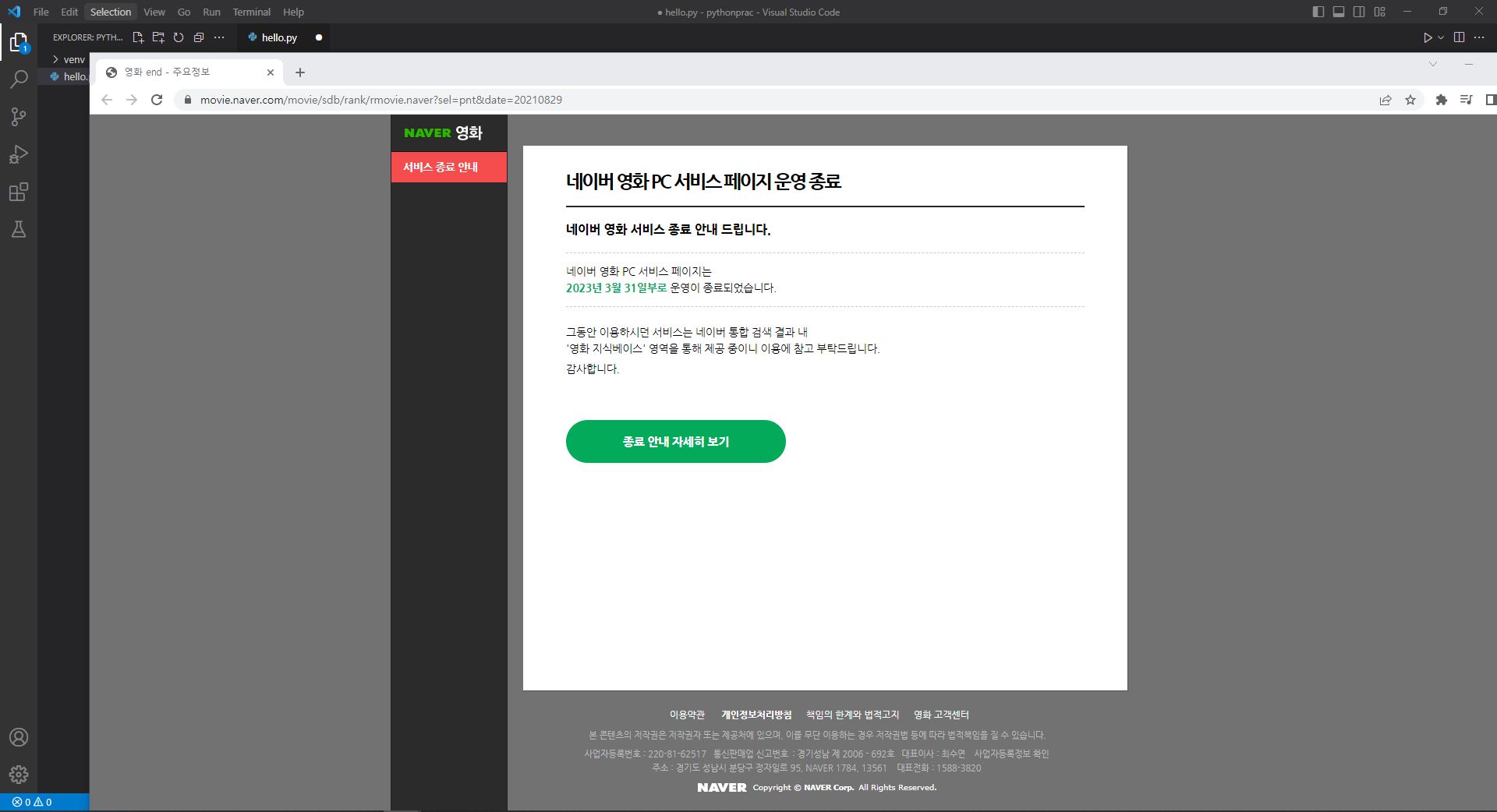Select 서비스 종료 안내 sidebar item

[449, 167]
